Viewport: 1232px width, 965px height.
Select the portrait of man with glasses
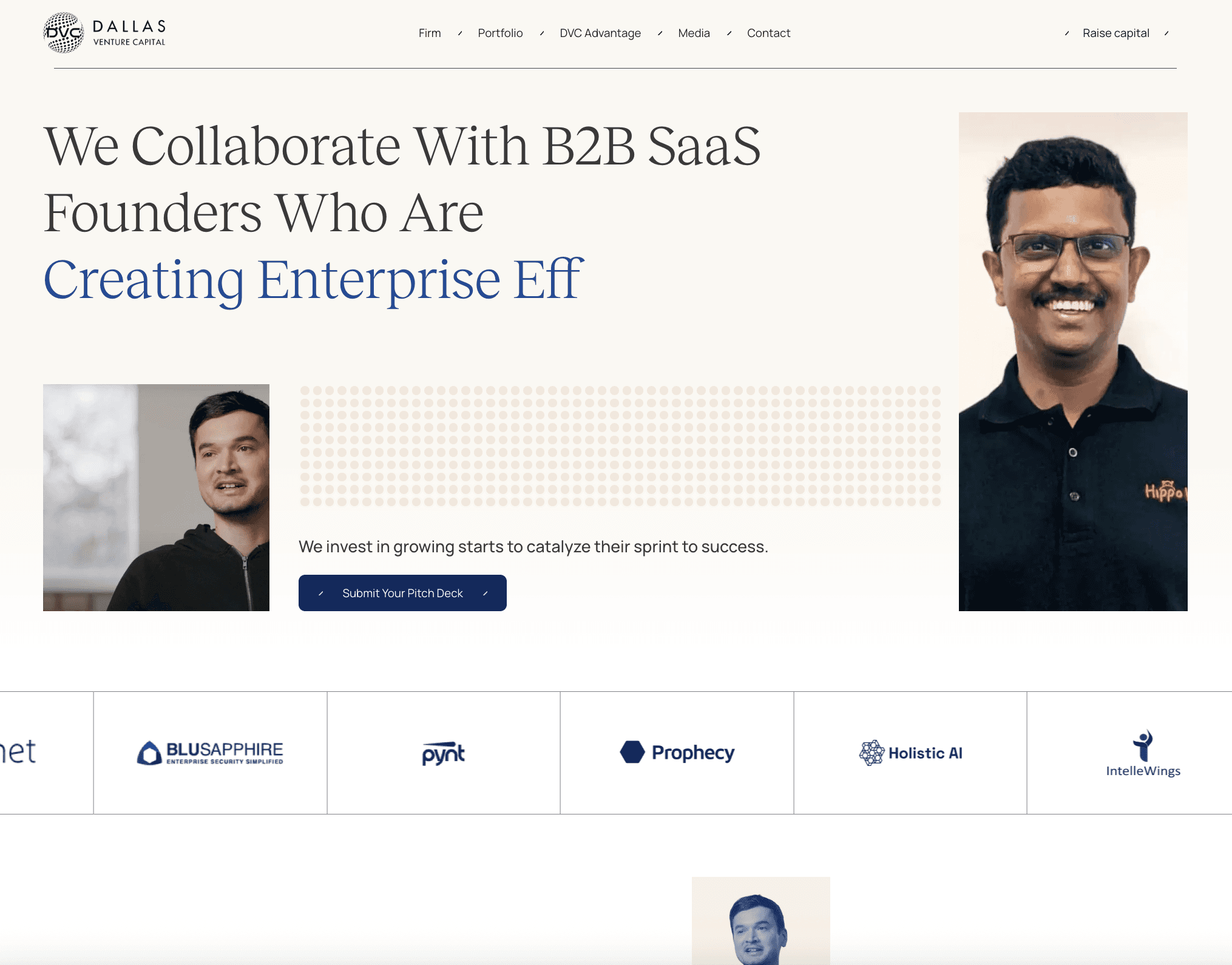1073,362
